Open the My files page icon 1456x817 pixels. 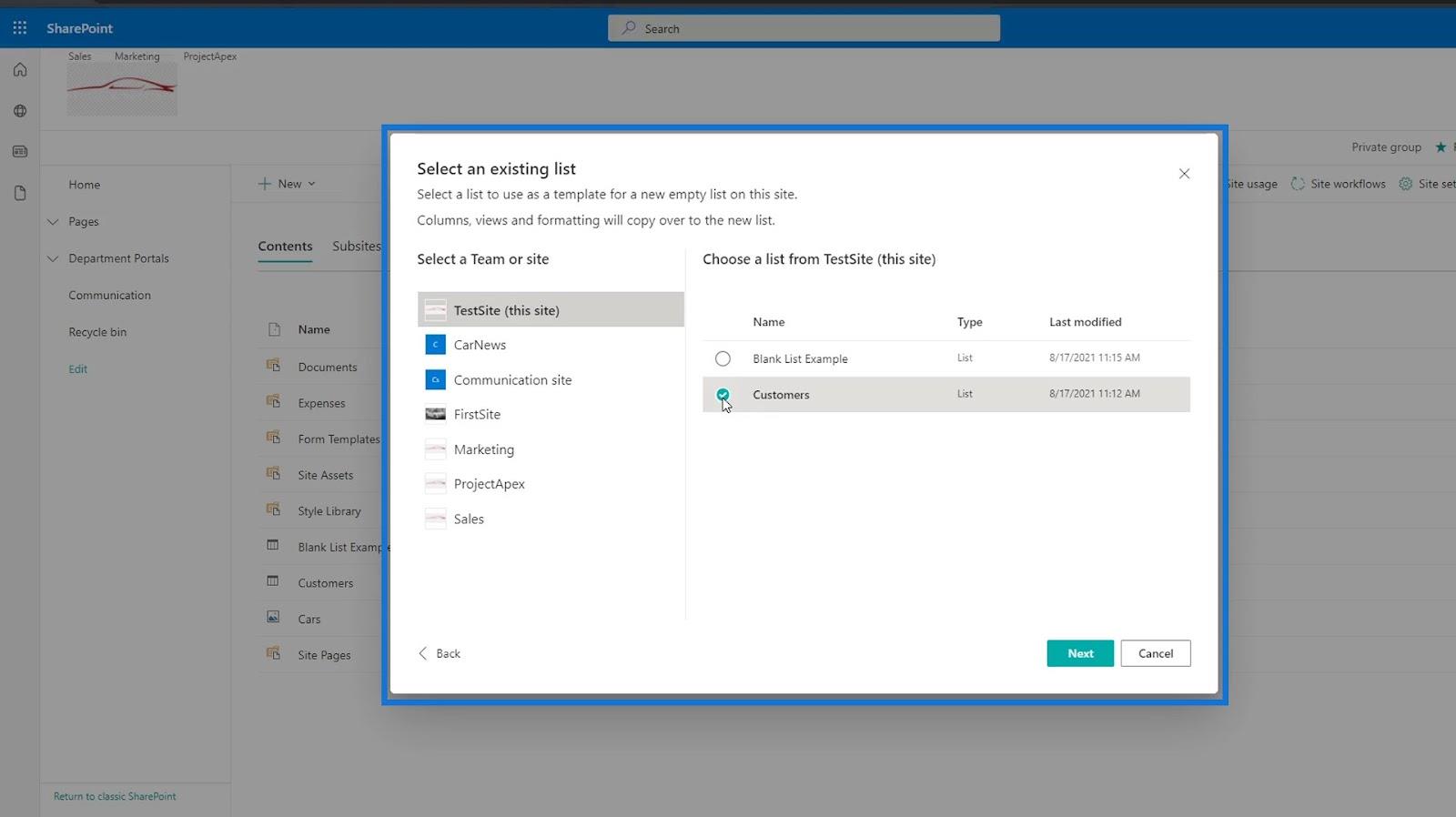(x=20, y=193)
